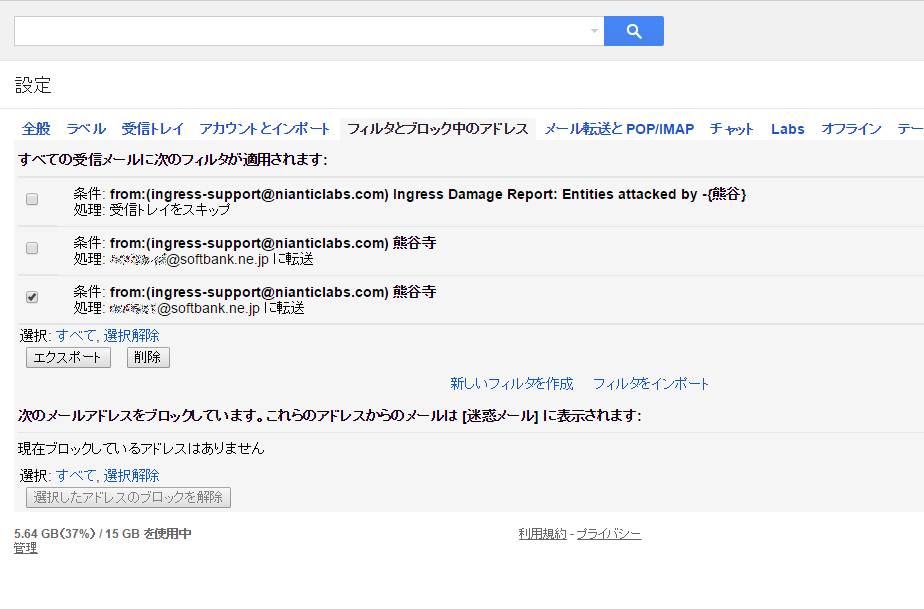This screenshot has width=924, height=609.
Task: Open the search options dropdown arrow
Action: (x=594, y=31)
